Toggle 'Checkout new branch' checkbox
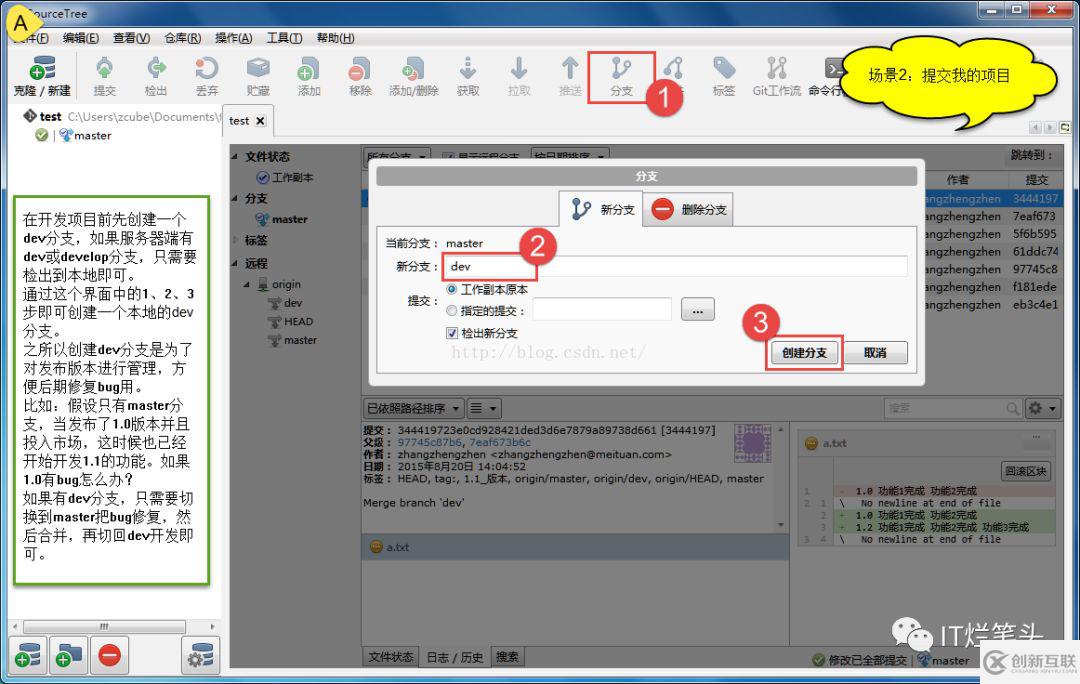This screenshot has height=684, width=1080. [x=452, y=333]
